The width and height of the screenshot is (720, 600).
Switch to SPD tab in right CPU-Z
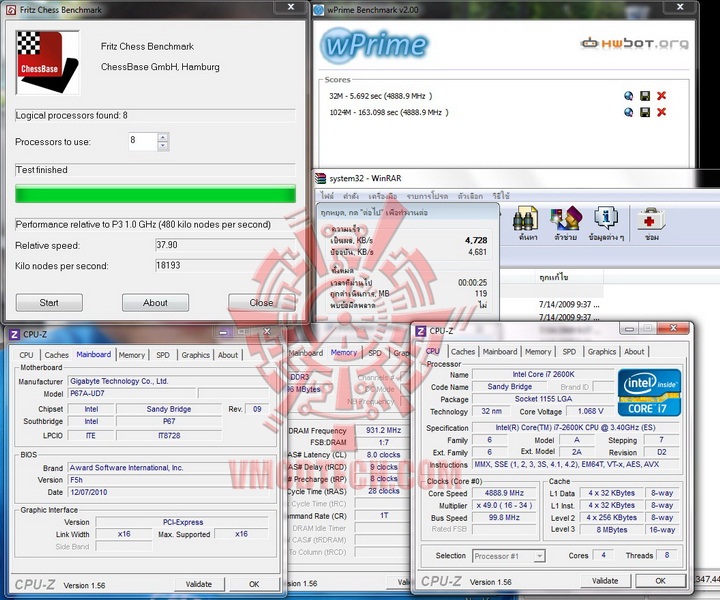569,352
